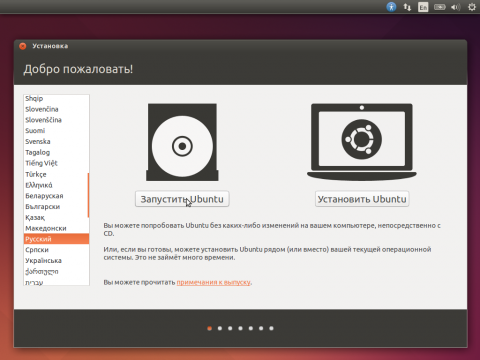Pick Tiếng Việt from the language list
480x360 pixels.
point(56,163)
